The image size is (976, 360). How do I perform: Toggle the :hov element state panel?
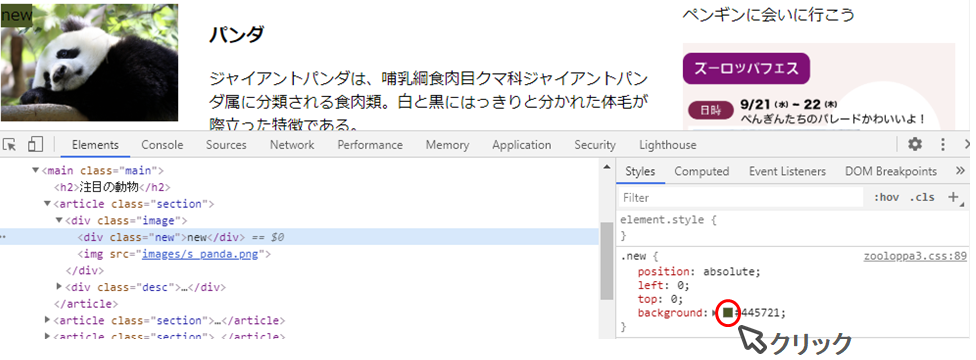886,197
